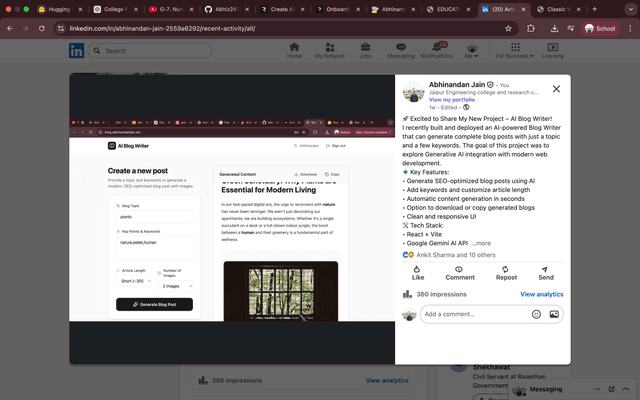
Task: Open Chrome downloads
Action: tap(554, 29)
